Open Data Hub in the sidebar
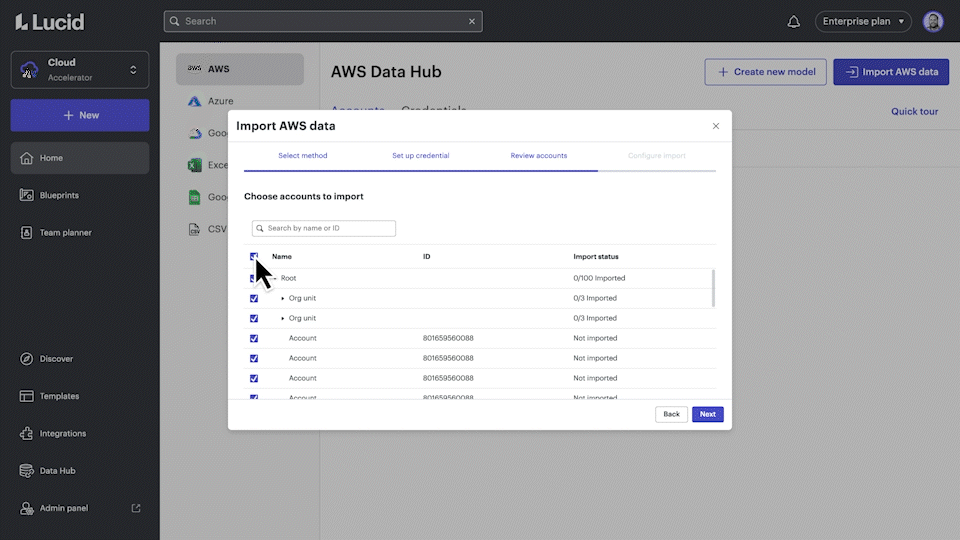Screen dimensions: 960x540 coord(57,471)
